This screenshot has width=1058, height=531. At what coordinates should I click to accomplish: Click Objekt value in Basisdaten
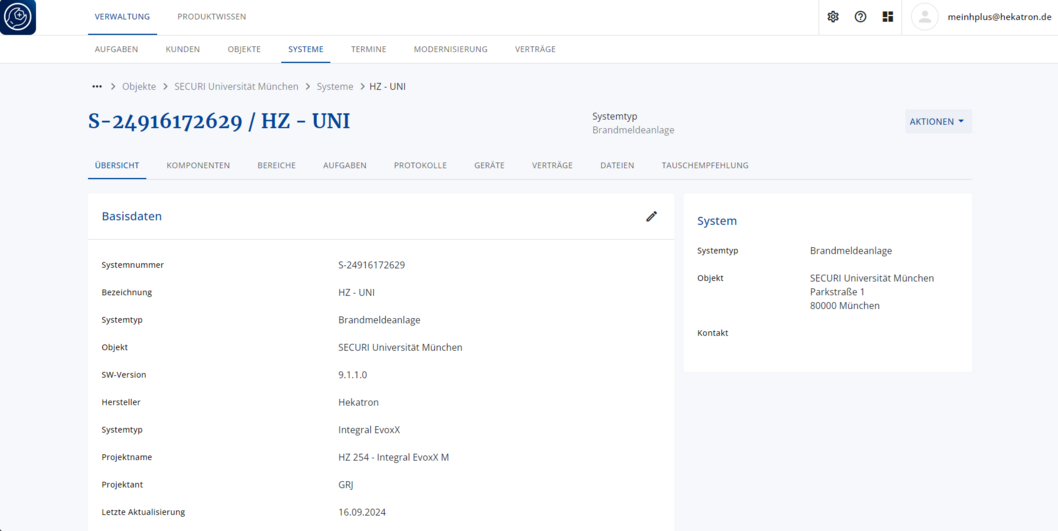point(400,347)
